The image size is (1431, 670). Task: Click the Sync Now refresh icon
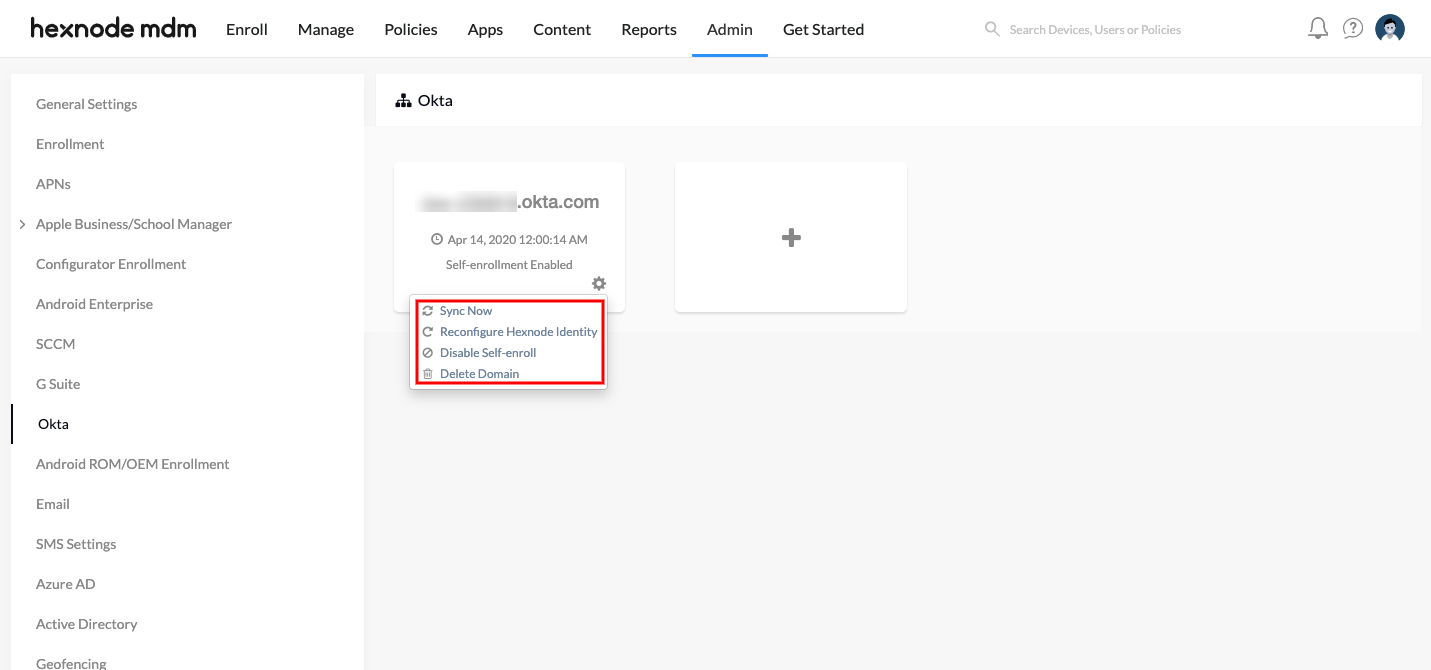coord(428,311)
